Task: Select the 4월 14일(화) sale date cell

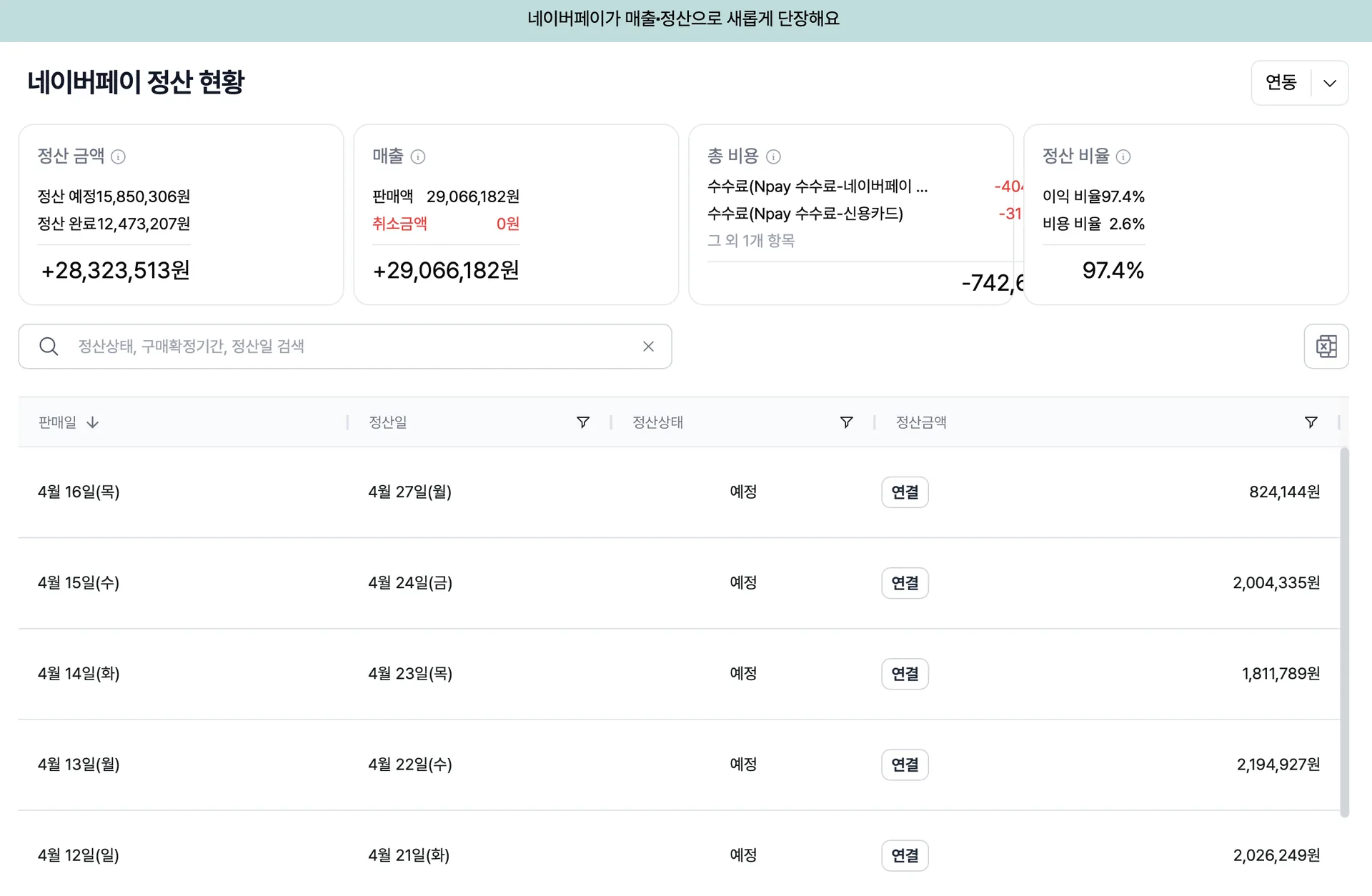Action: click(79, 673)
